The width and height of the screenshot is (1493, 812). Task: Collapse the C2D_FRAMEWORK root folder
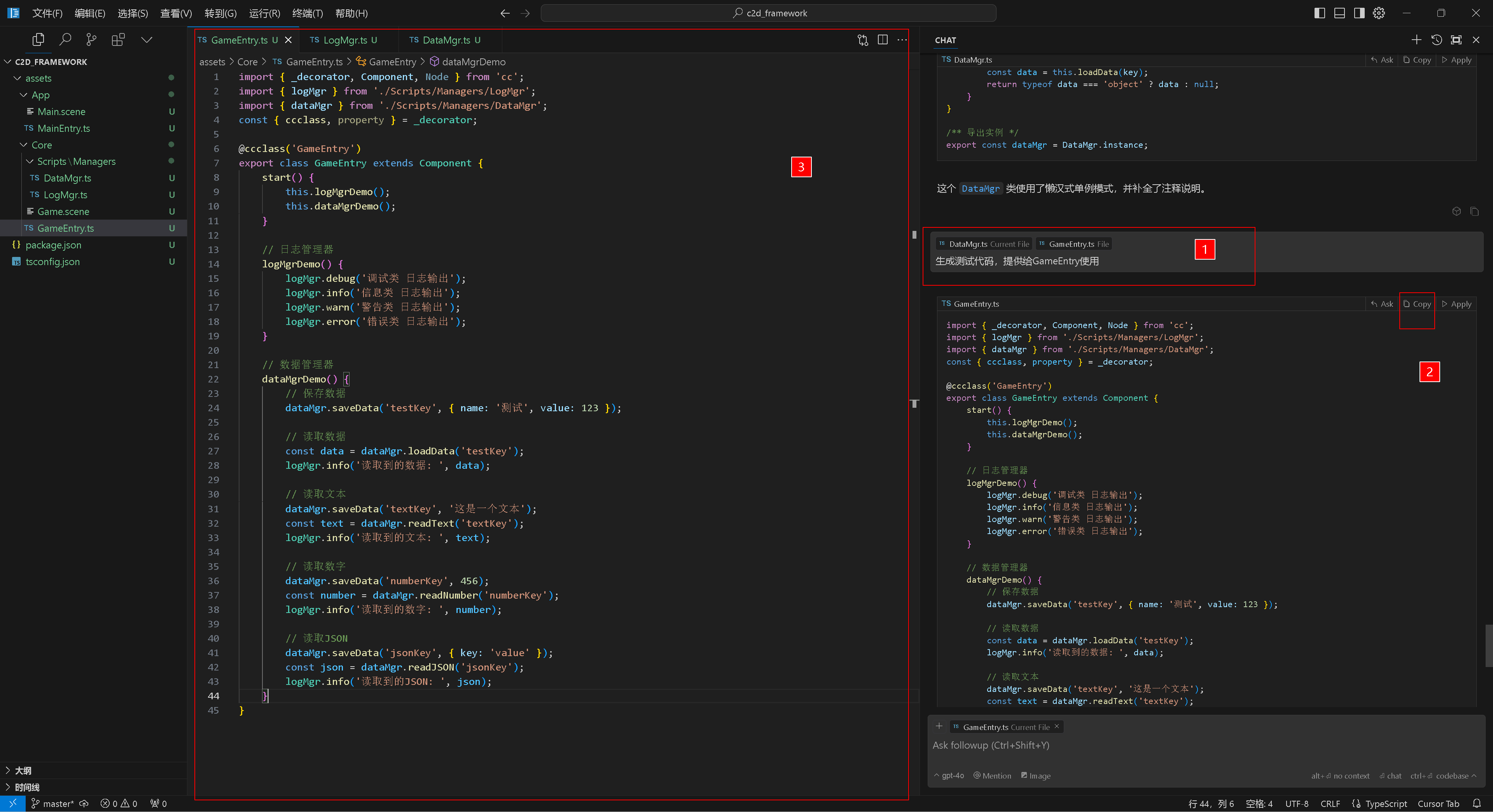point(8,61)
